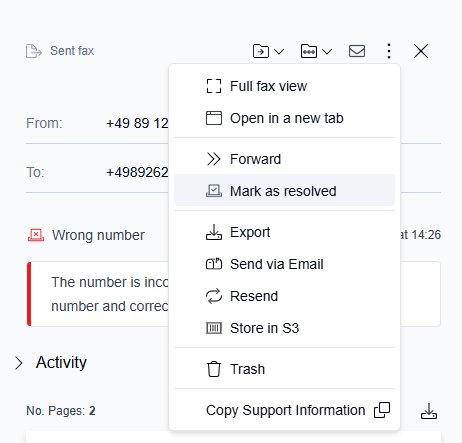Select Store in S3

pyautogui.click(x=284, y=328)
